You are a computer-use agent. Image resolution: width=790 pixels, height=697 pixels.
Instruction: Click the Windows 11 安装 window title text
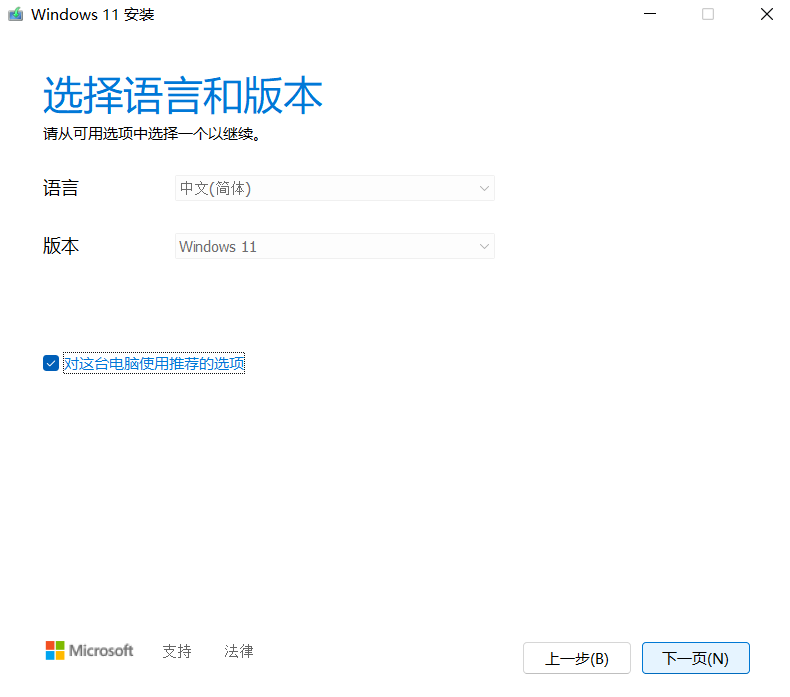pyautogui.click(x=93, y=15)
